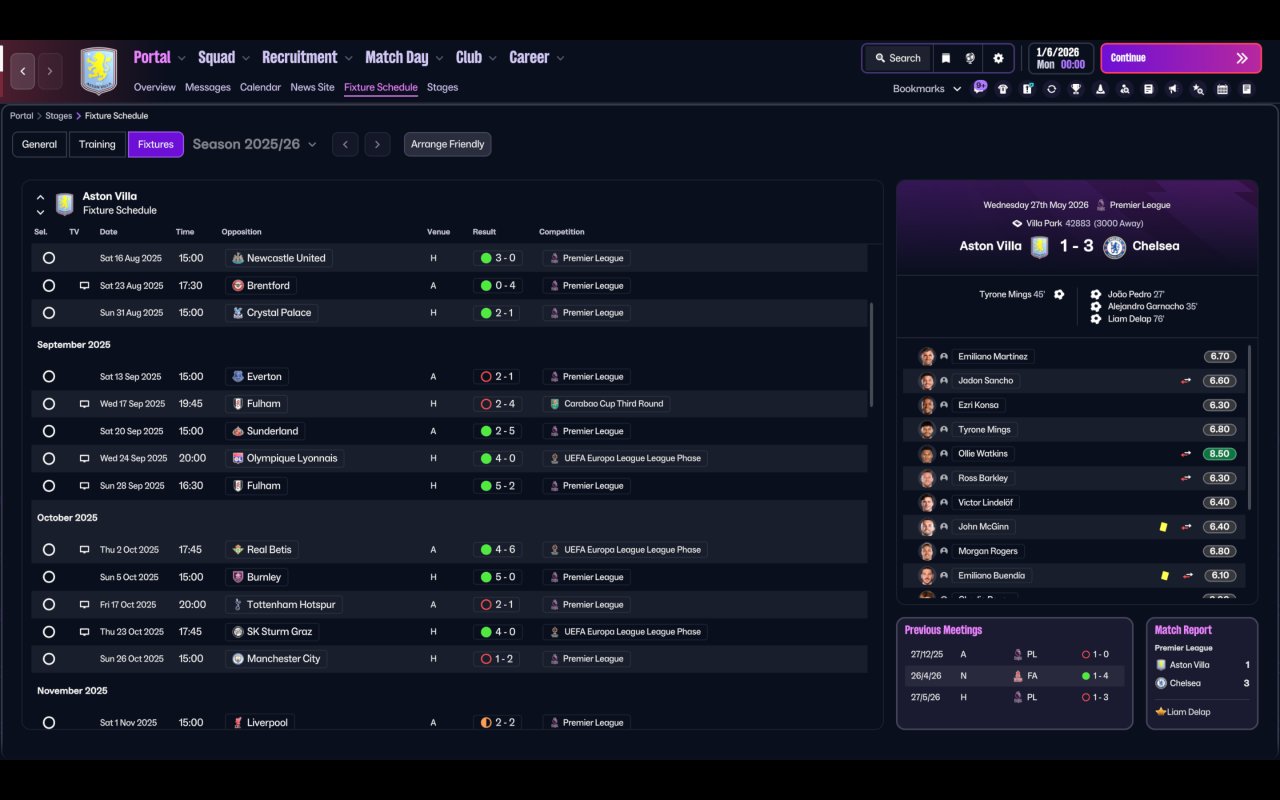Viewport: 1280px width, 800px height.
Task: Click the Continue button
Action: [x=1181, y=58]
